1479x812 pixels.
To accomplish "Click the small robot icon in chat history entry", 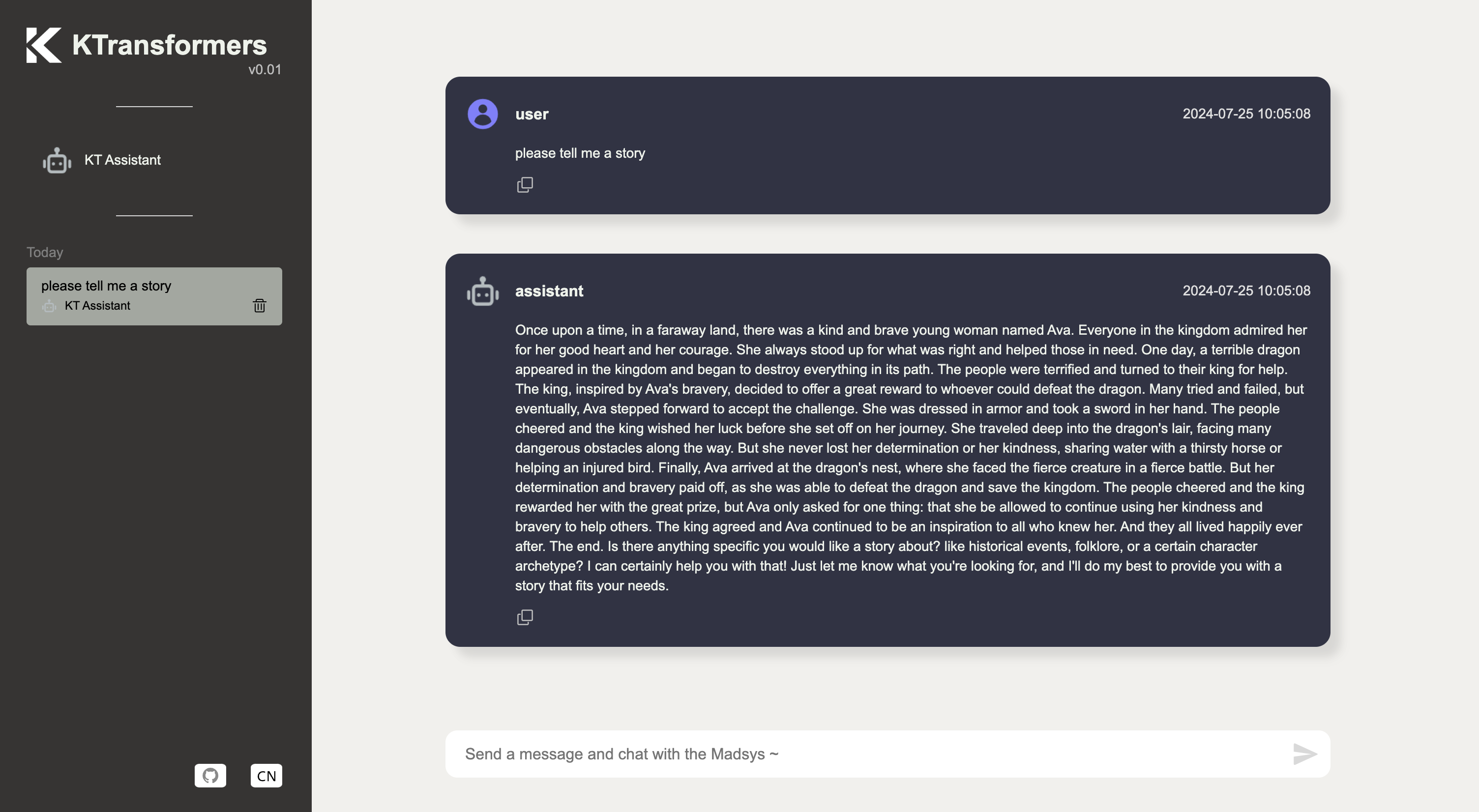I will [x=49, y=306].
